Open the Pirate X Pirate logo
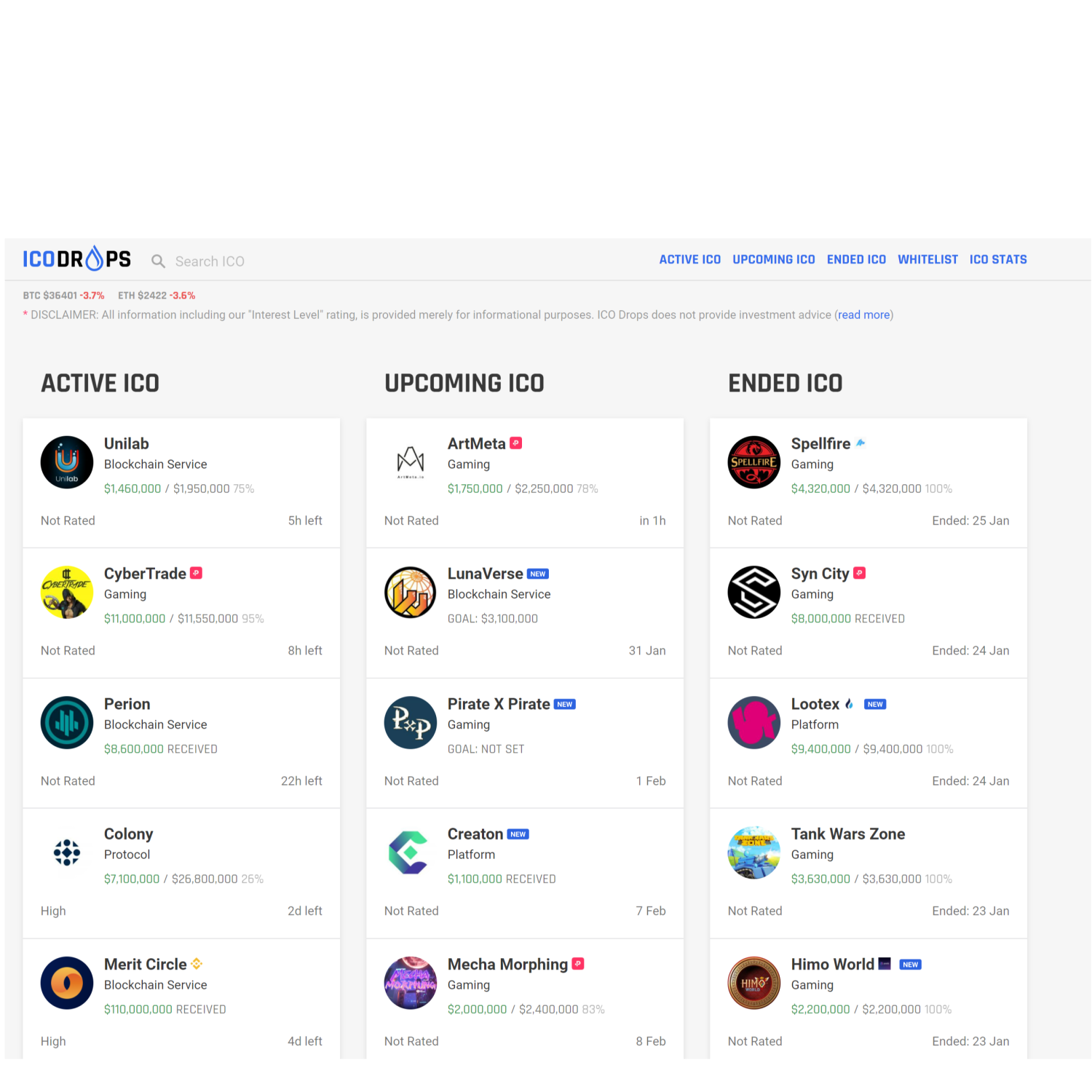 (x=411, y=723)
